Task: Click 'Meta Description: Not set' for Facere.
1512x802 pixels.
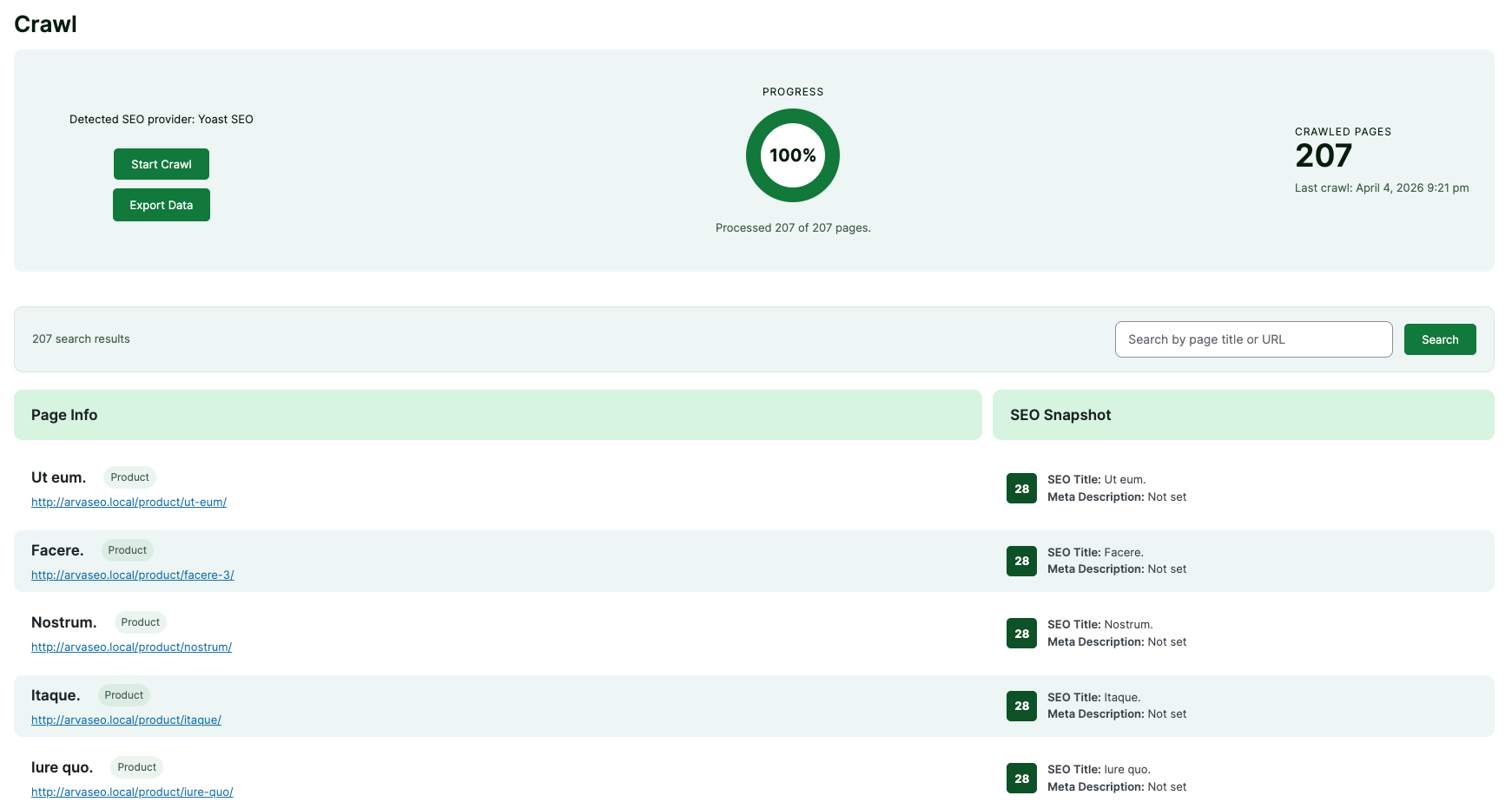Action: [1117, 569]
